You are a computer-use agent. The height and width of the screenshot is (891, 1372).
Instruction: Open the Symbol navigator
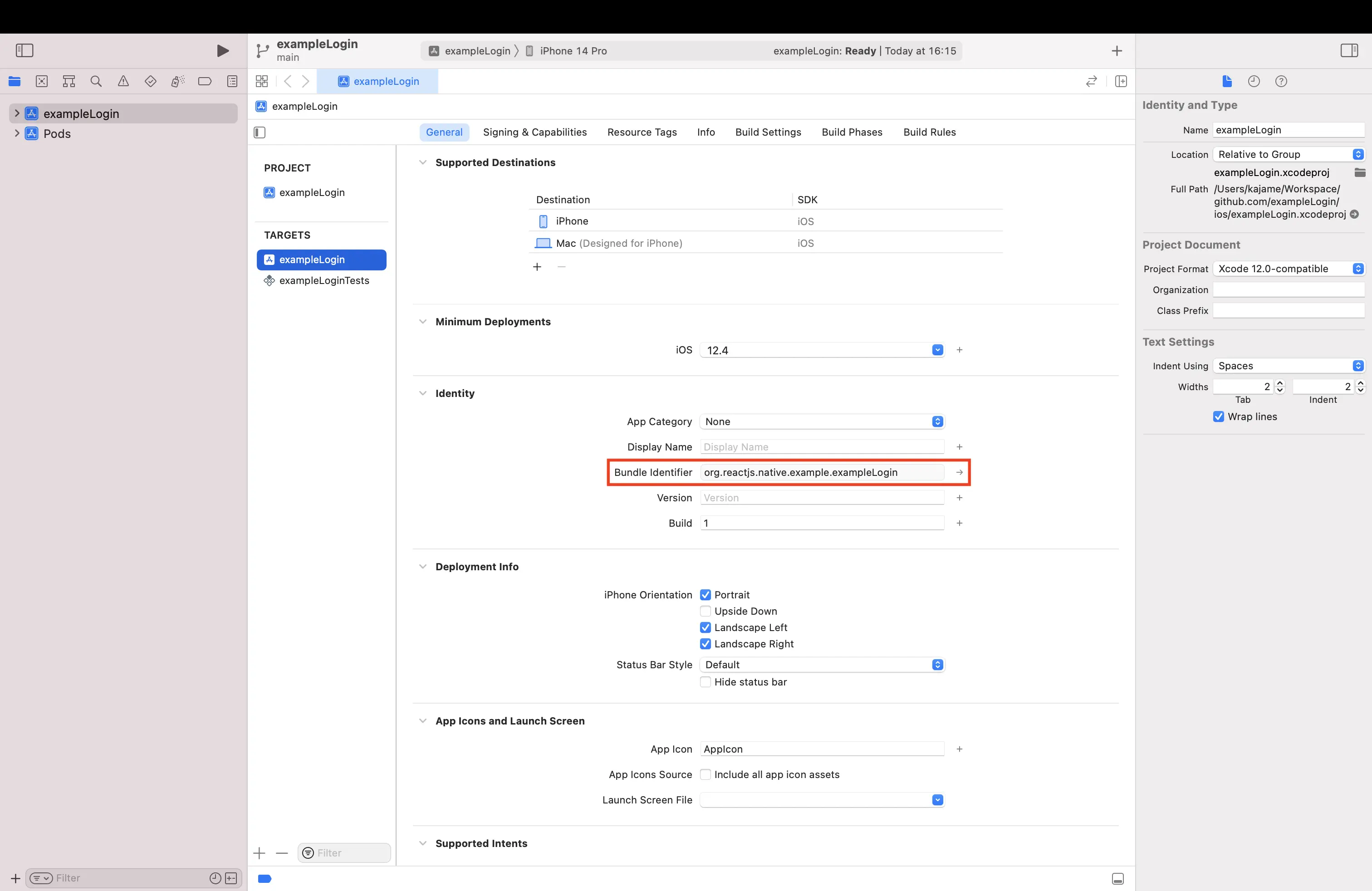(x=69, y=81)
